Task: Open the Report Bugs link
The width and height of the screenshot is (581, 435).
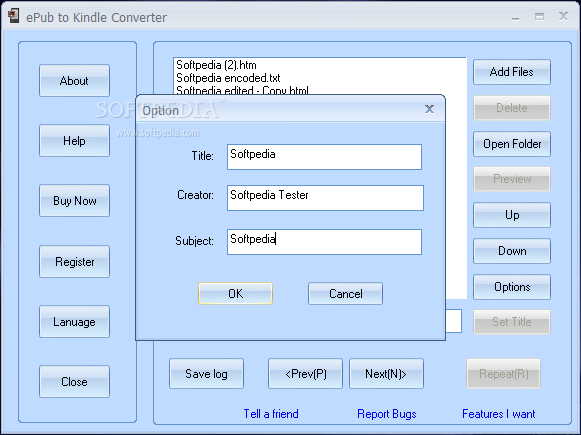Action: [386, 414]
